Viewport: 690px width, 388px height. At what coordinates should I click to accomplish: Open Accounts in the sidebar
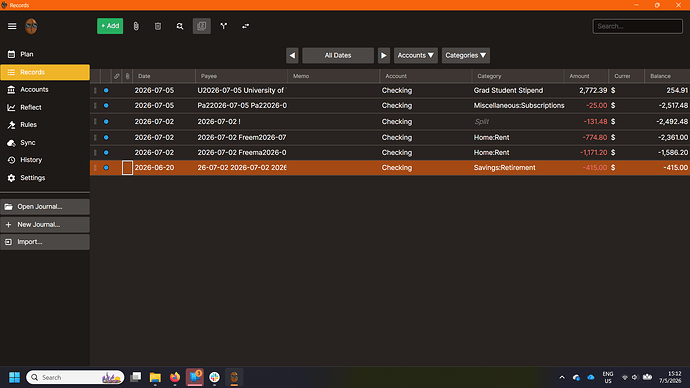[45, 89]
